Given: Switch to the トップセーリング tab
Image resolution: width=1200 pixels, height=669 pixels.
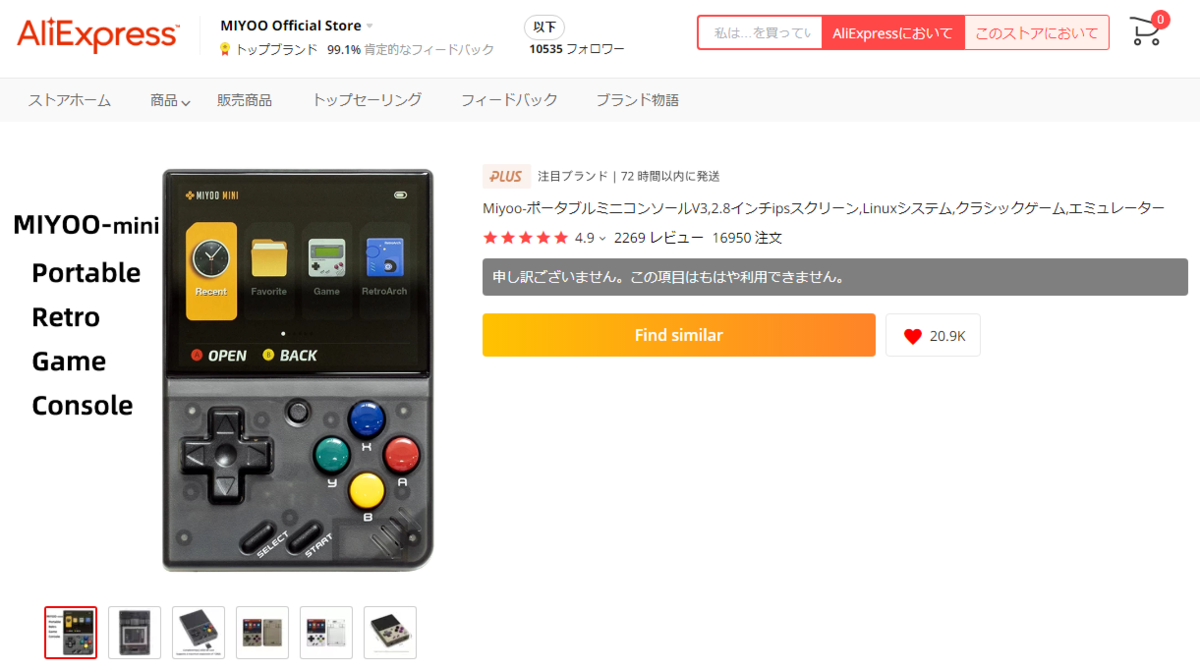Looking at the screenshot, I should [x=367, y=100].
